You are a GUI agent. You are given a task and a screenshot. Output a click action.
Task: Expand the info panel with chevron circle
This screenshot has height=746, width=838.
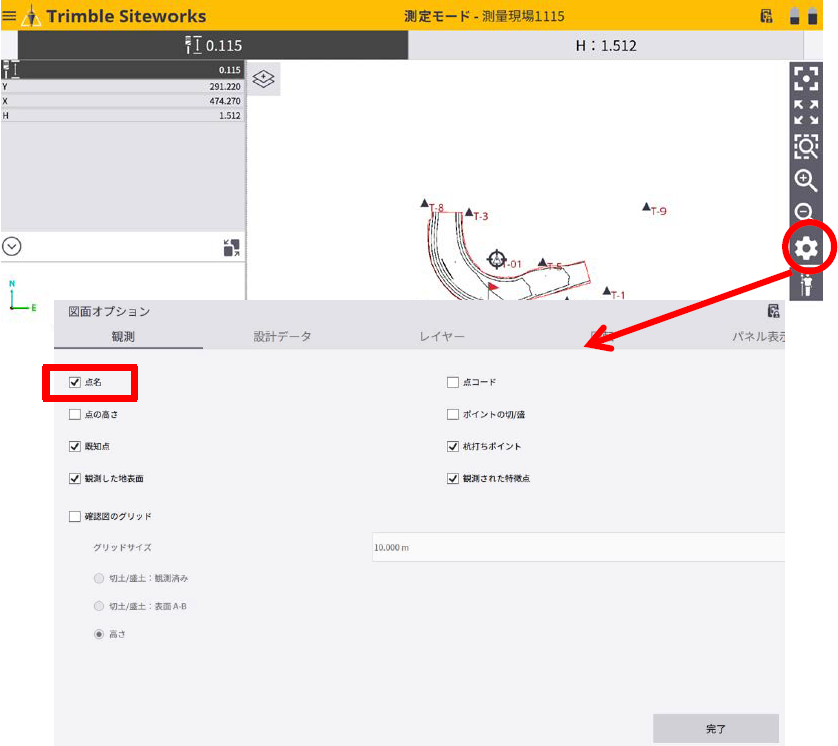13,246
